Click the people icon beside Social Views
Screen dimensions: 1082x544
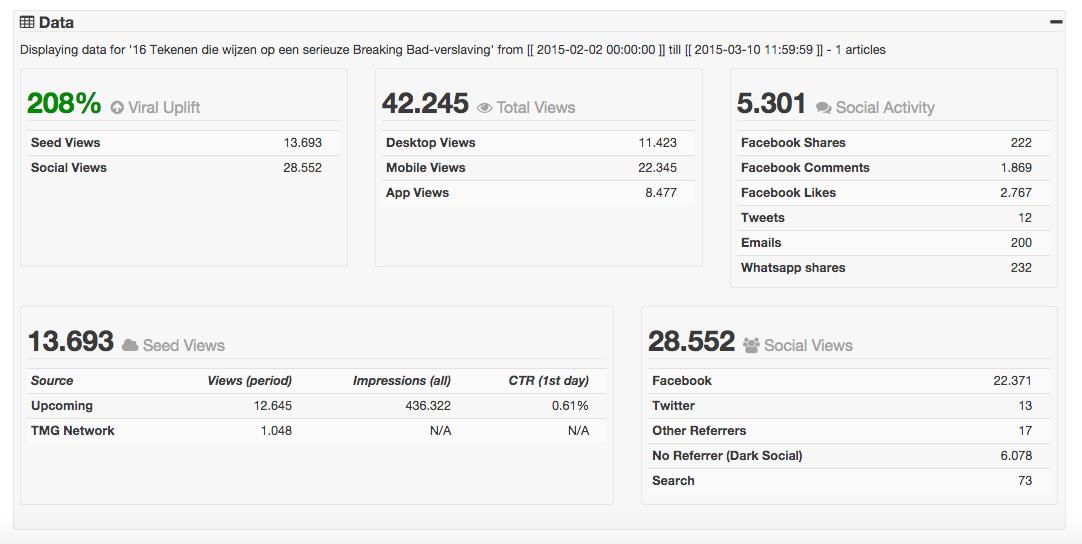[x=752, y=346]
